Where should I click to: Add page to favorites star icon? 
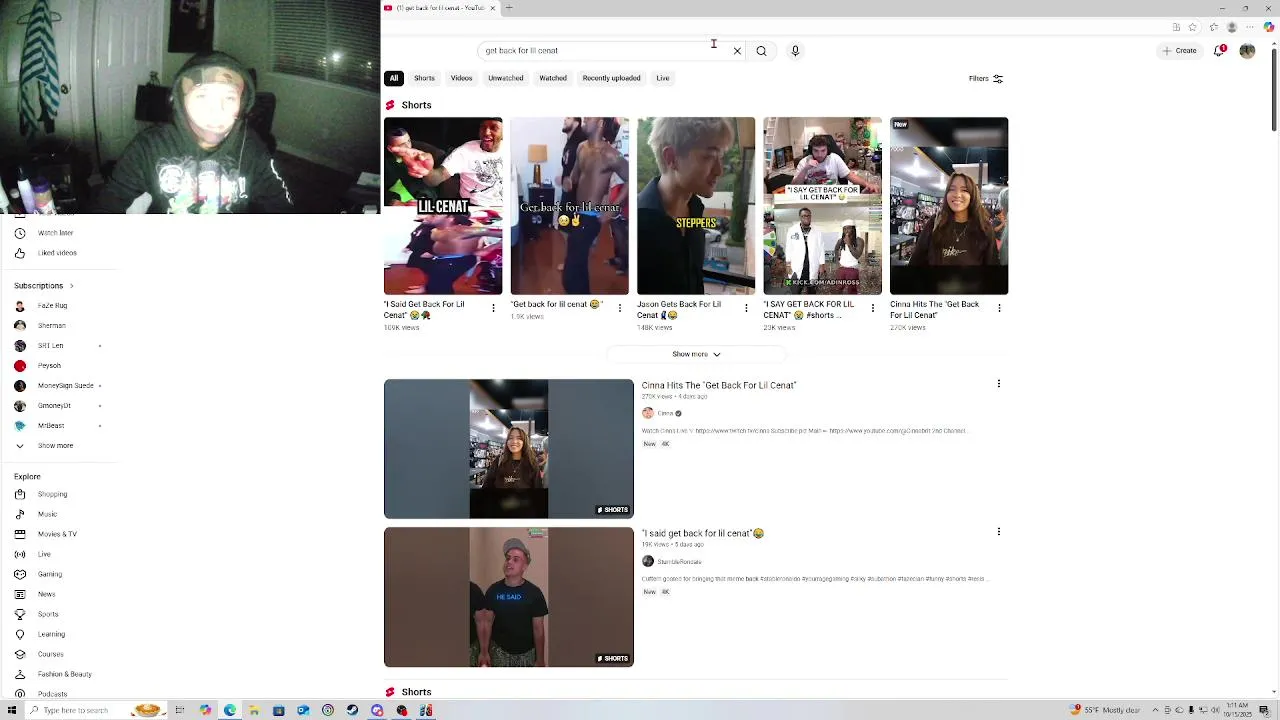(x=1192, y=27)
